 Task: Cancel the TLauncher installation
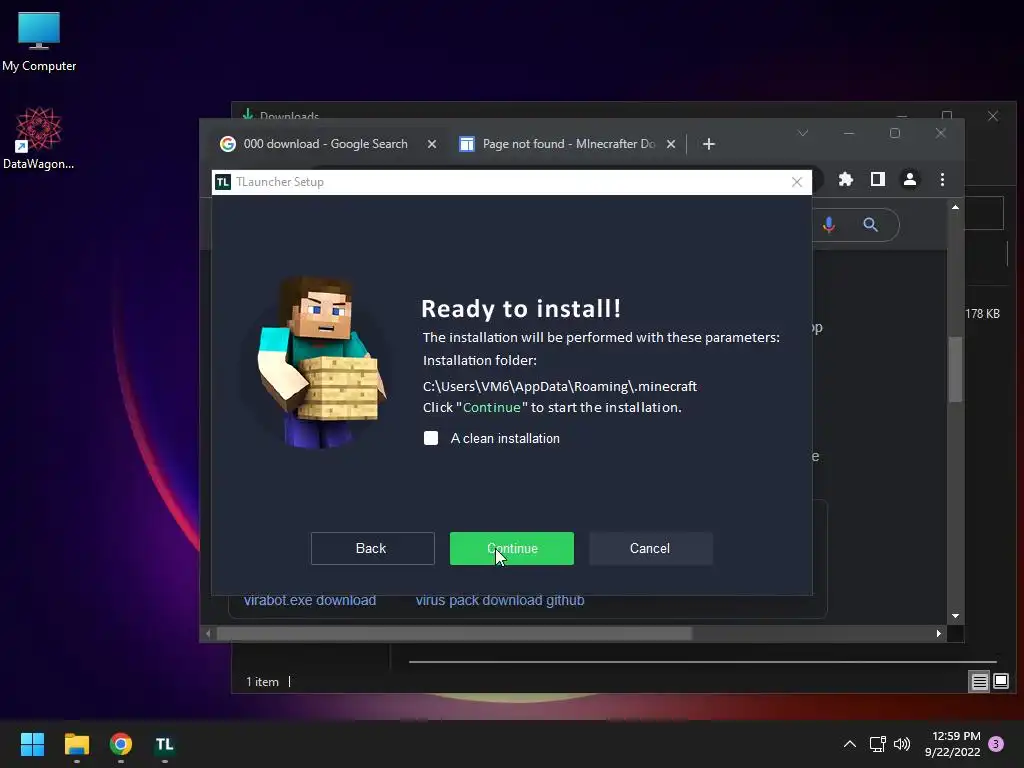coord(650,549)
